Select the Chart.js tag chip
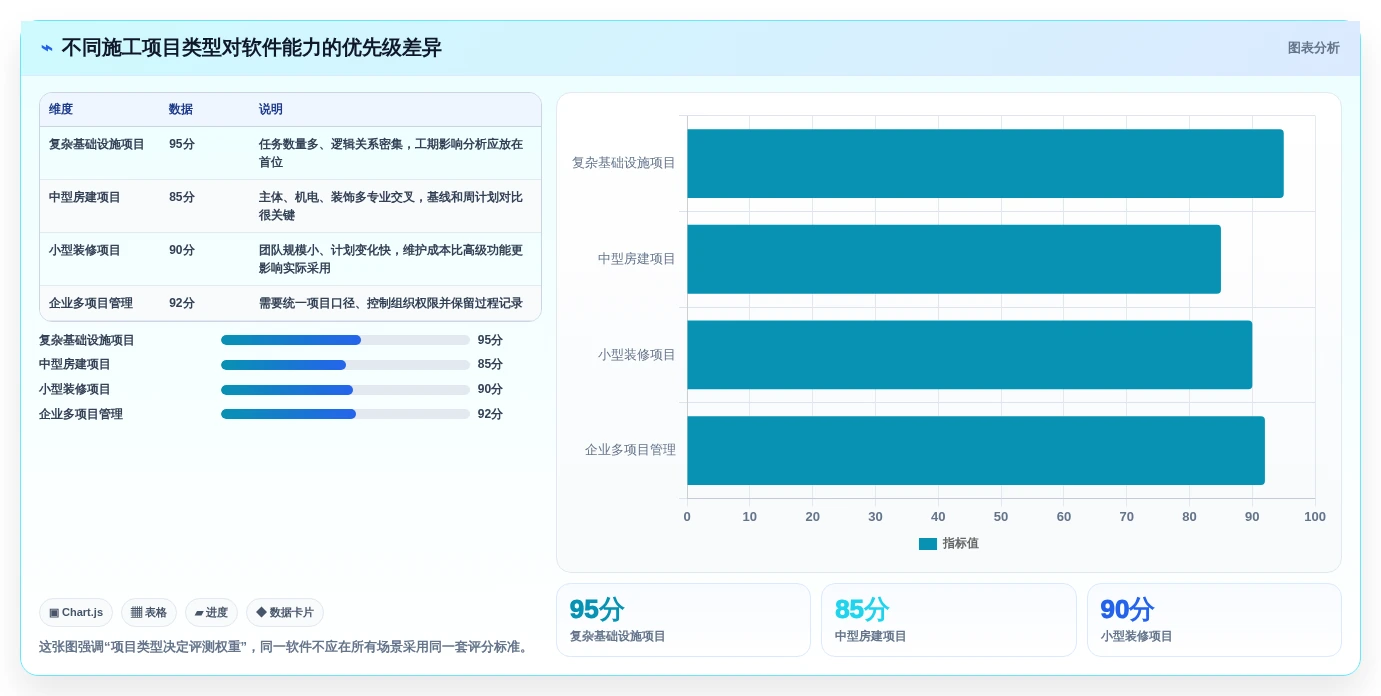The height and width of the screenshot is (696, 1381). (x=76, y=613)
